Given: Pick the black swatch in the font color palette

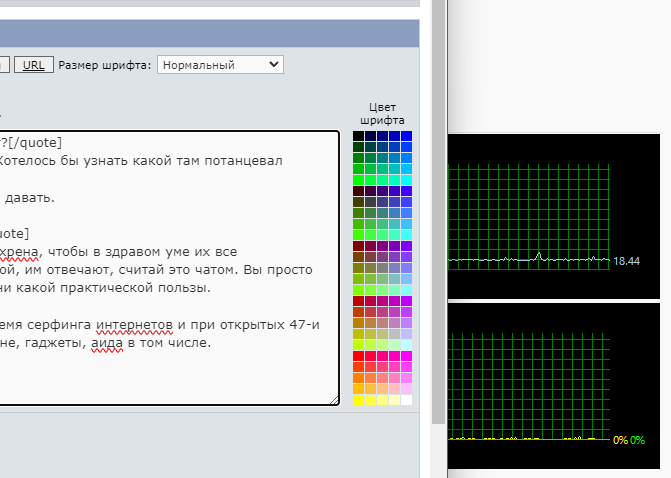Looking at the screenshot, I should tap(359, 136).
